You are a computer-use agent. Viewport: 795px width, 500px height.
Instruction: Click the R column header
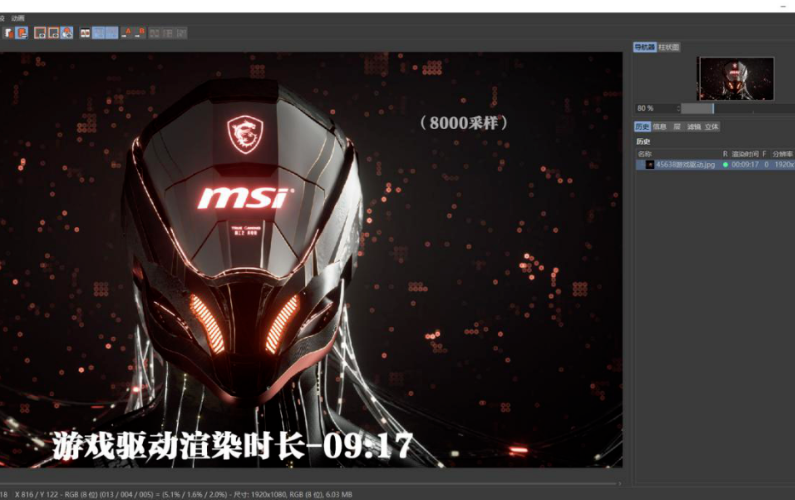point(725,154)
